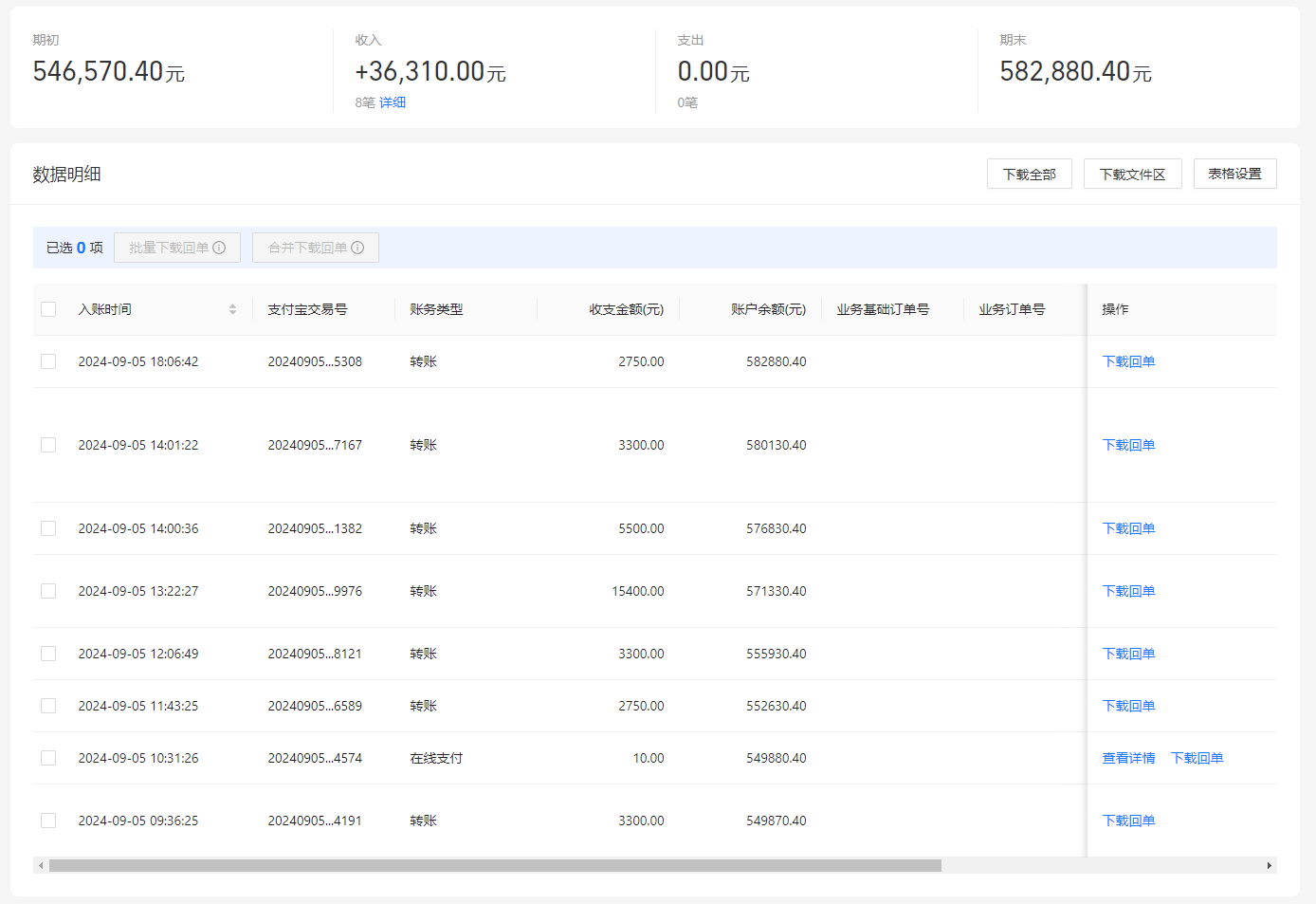This screenshot has height=904, width=1316.
Task: Sort the table by 入账时间 arrows
Action: click(x=232, y=309)
